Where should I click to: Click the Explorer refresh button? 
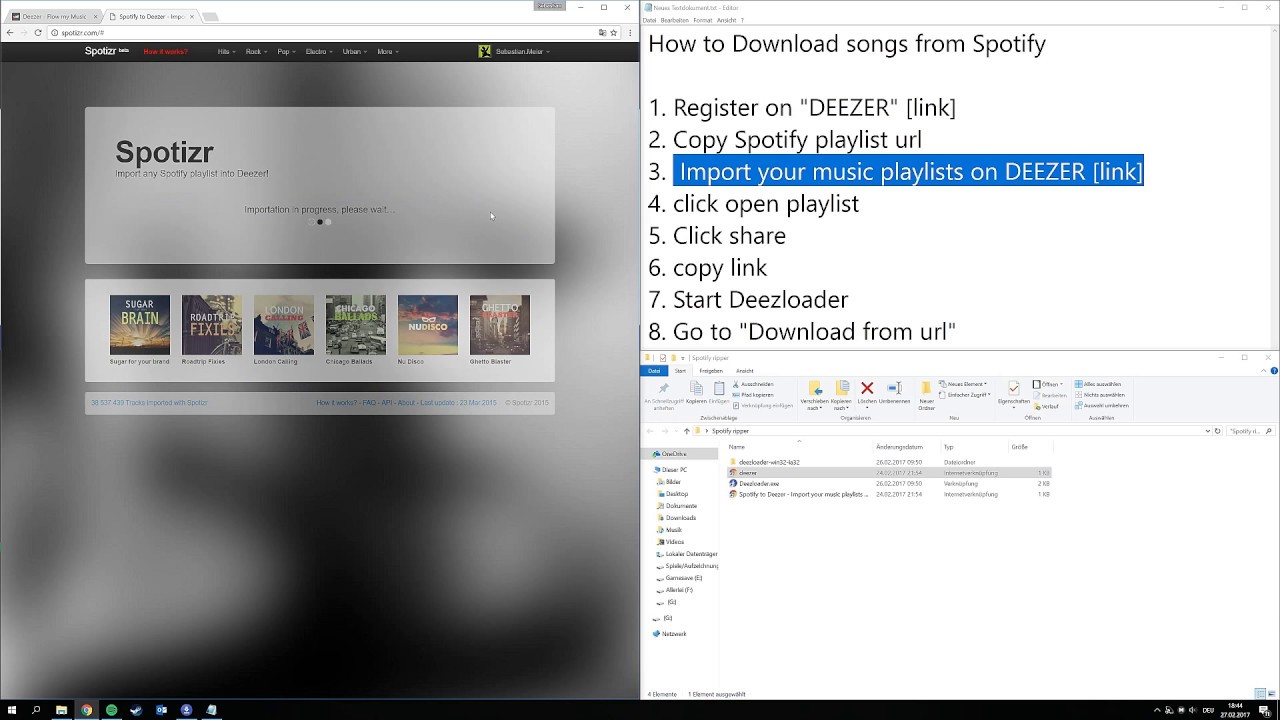click(x=1217, y=431)
